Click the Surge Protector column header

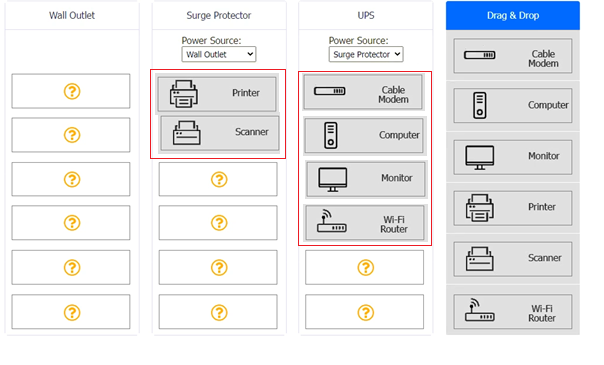point(219,15)
